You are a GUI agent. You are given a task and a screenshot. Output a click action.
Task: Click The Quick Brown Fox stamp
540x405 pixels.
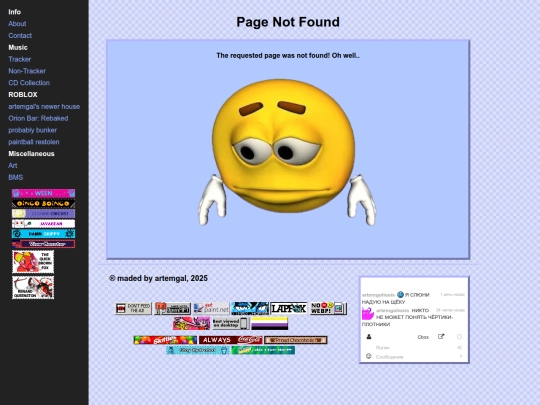[33, 262]
